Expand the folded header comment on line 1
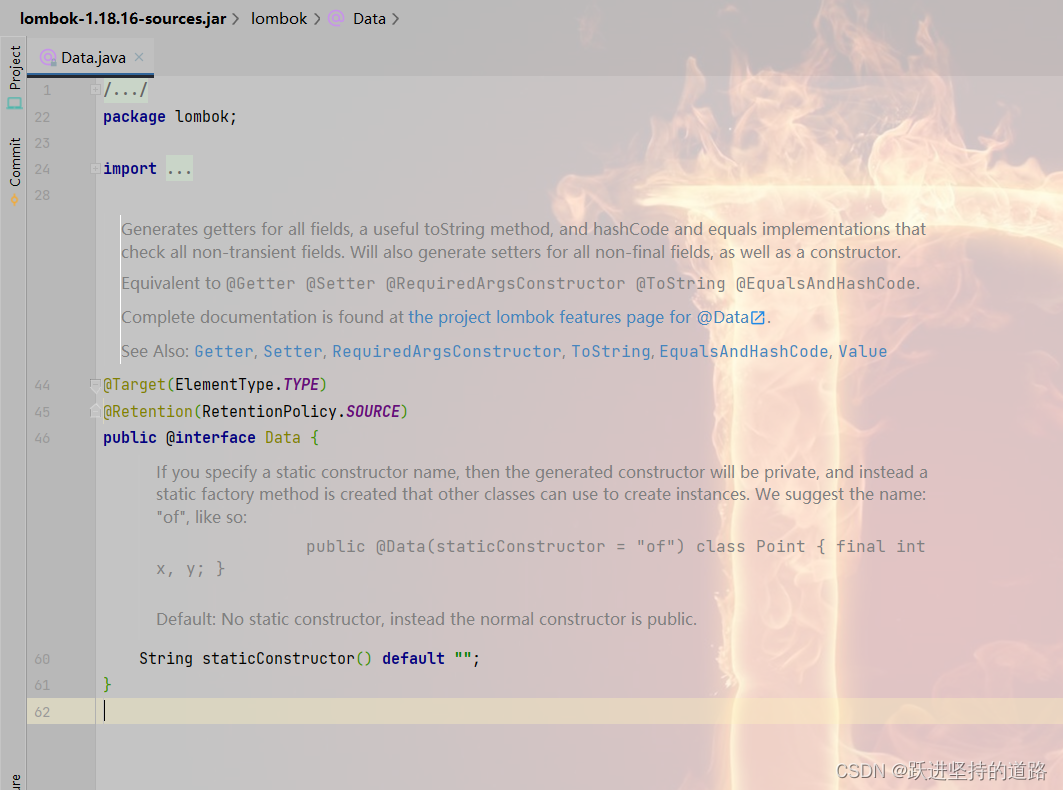 [x=96, y=90]
